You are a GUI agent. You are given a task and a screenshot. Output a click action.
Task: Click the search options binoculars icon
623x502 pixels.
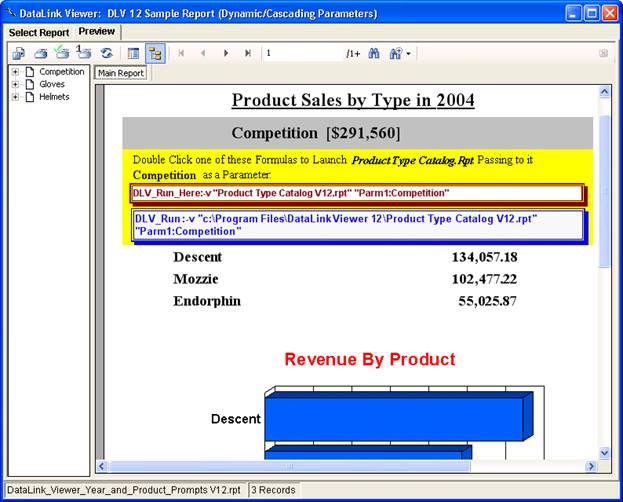click(x=396, y=53)
